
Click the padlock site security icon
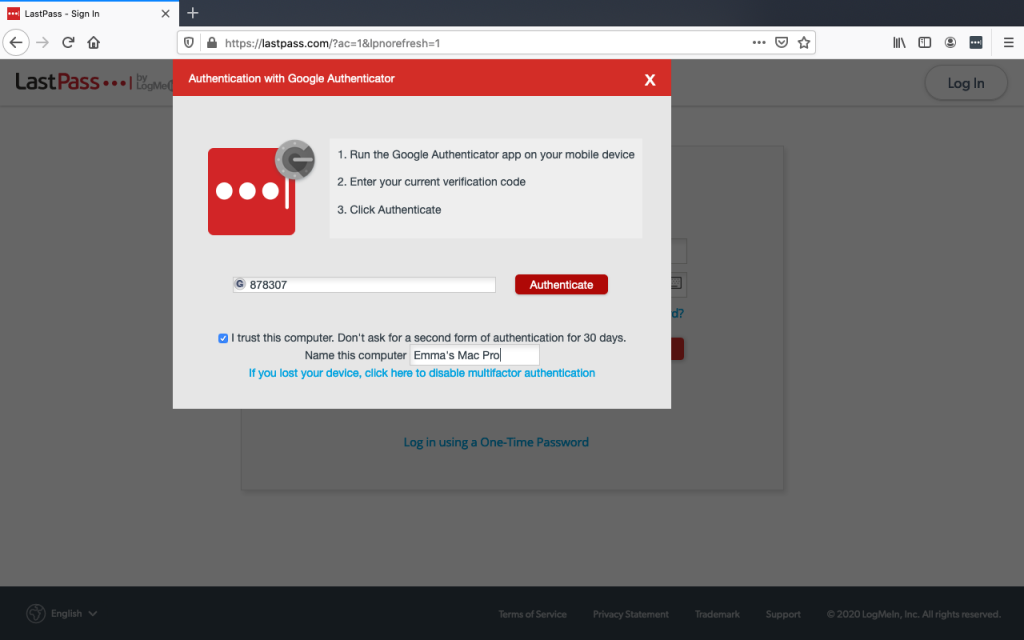tap(212, 43)
